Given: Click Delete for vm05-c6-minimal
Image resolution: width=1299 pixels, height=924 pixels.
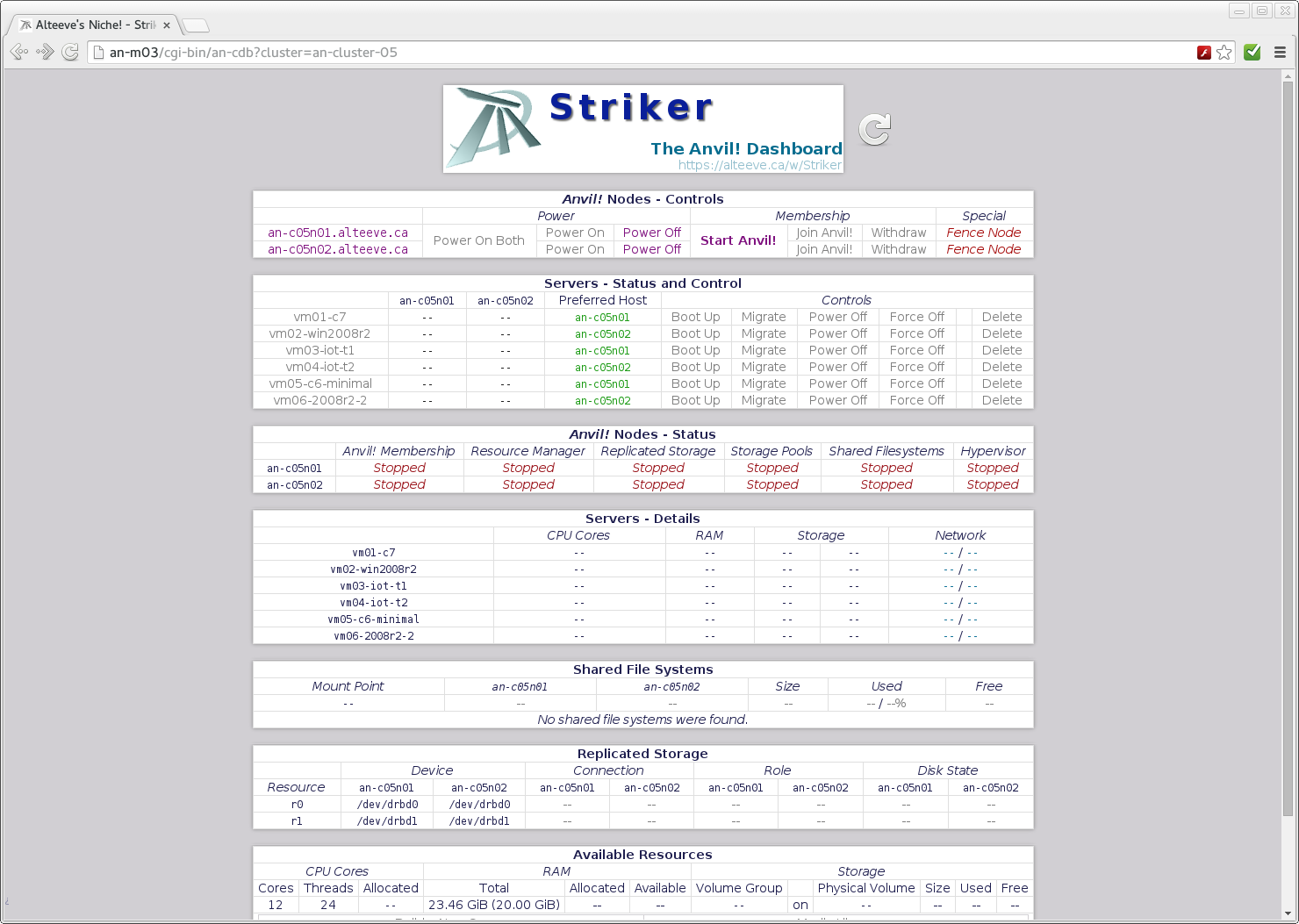Looking at the screenshot, I should pos(1002,383).
